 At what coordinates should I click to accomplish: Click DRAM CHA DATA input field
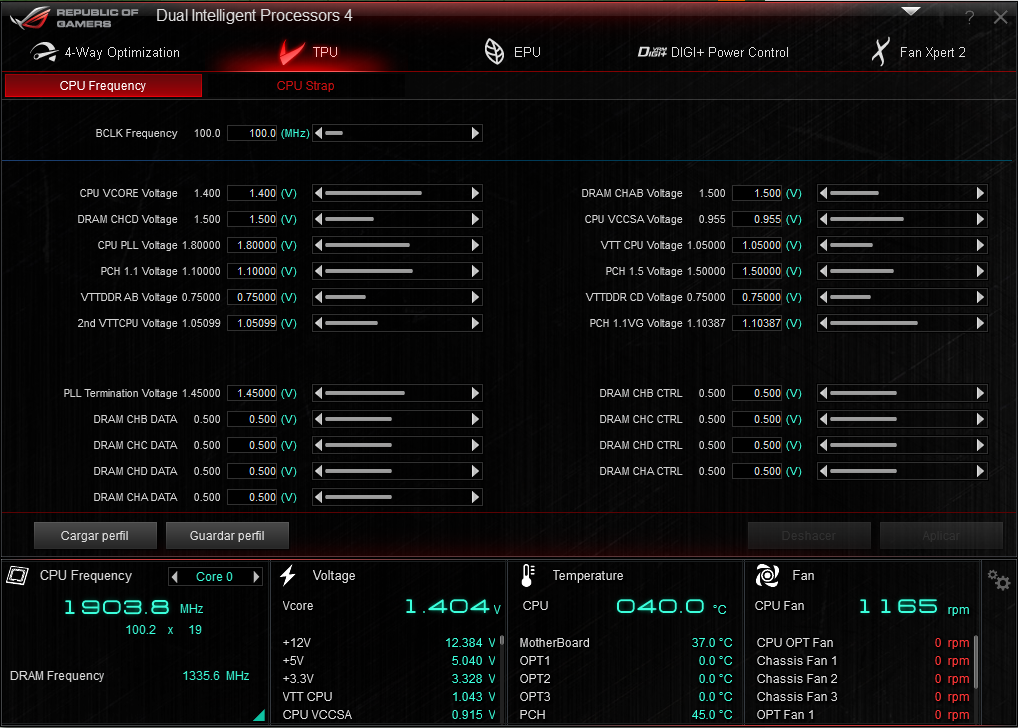(253, 497)
